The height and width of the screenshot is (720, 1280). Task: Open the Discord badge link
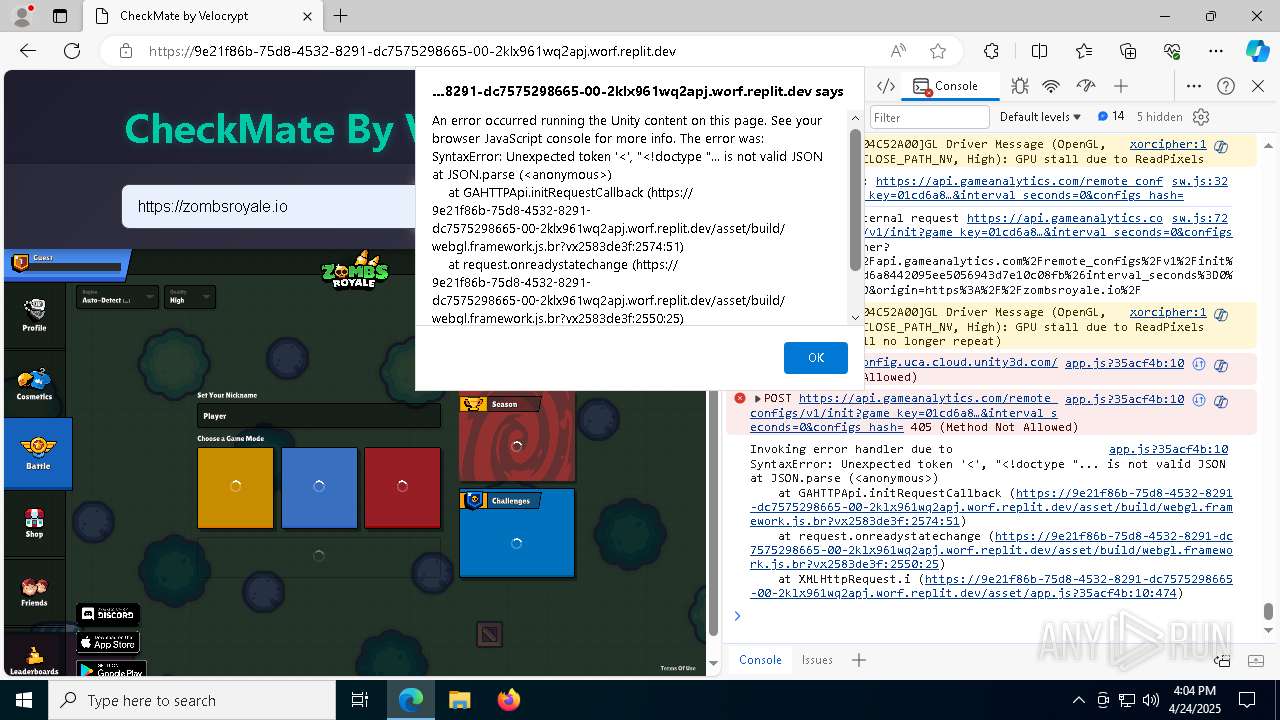pyautogui.click(x=108, y=614)
